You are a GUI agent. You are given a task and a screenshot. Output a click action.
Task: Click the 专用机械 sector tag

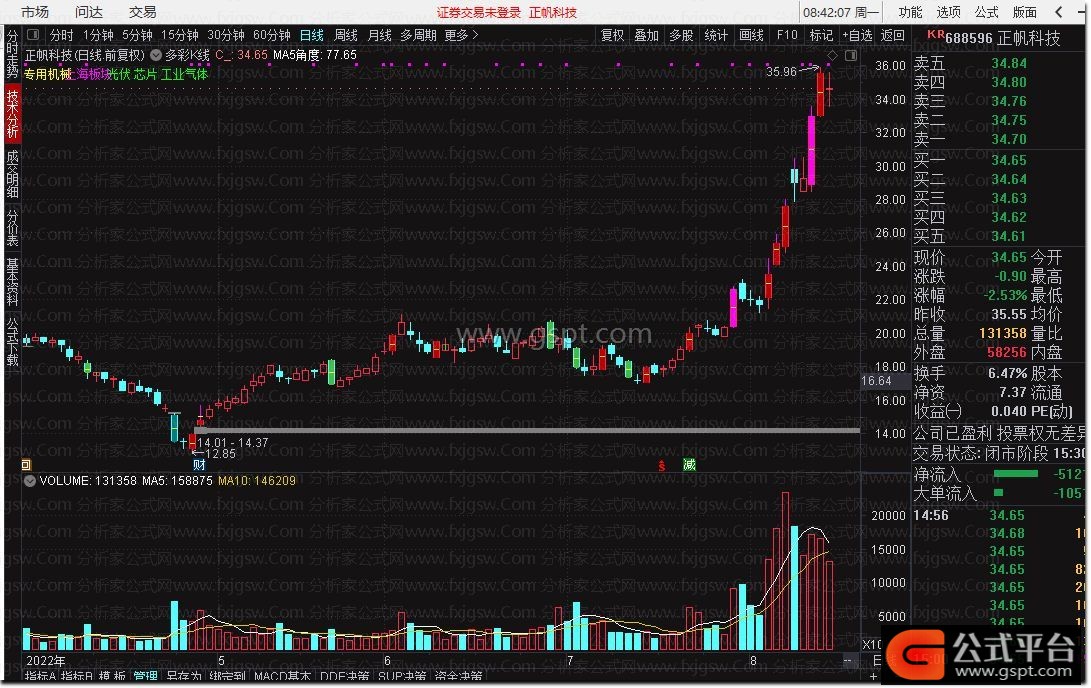(47, 74)
